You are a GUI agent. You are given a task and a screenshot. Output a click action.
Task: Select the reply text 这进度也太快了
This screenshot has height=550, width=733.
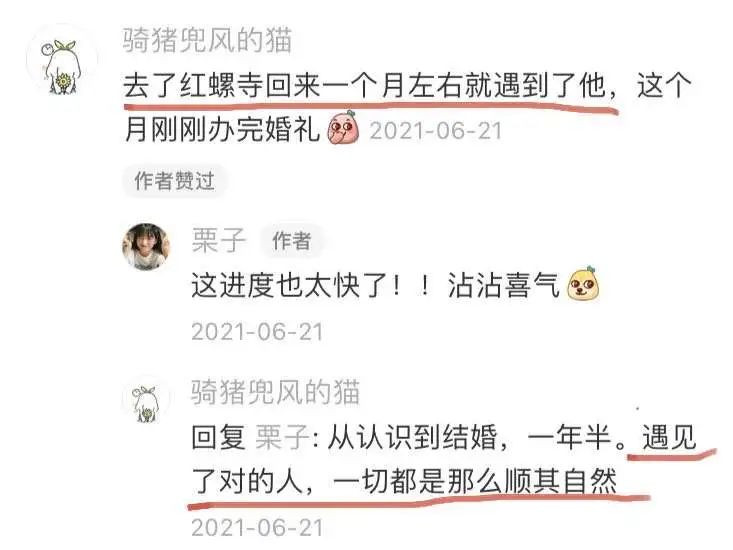click(x=296, y=285)
